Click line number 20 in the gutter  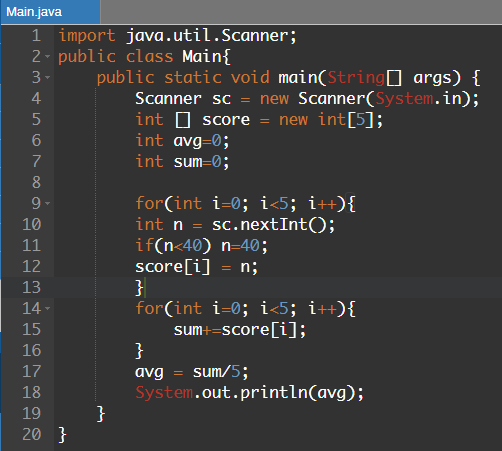point(32,434)
